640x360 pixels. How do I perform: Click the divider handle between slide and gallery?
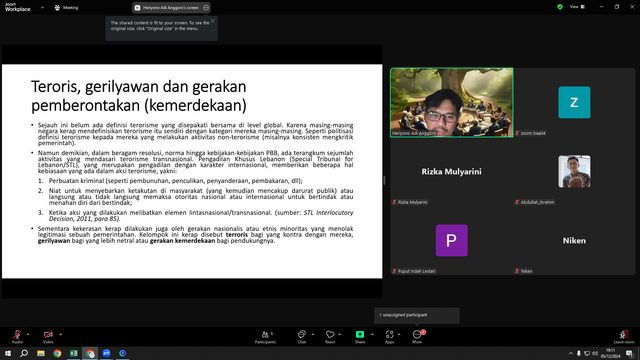tap(384, 180)
